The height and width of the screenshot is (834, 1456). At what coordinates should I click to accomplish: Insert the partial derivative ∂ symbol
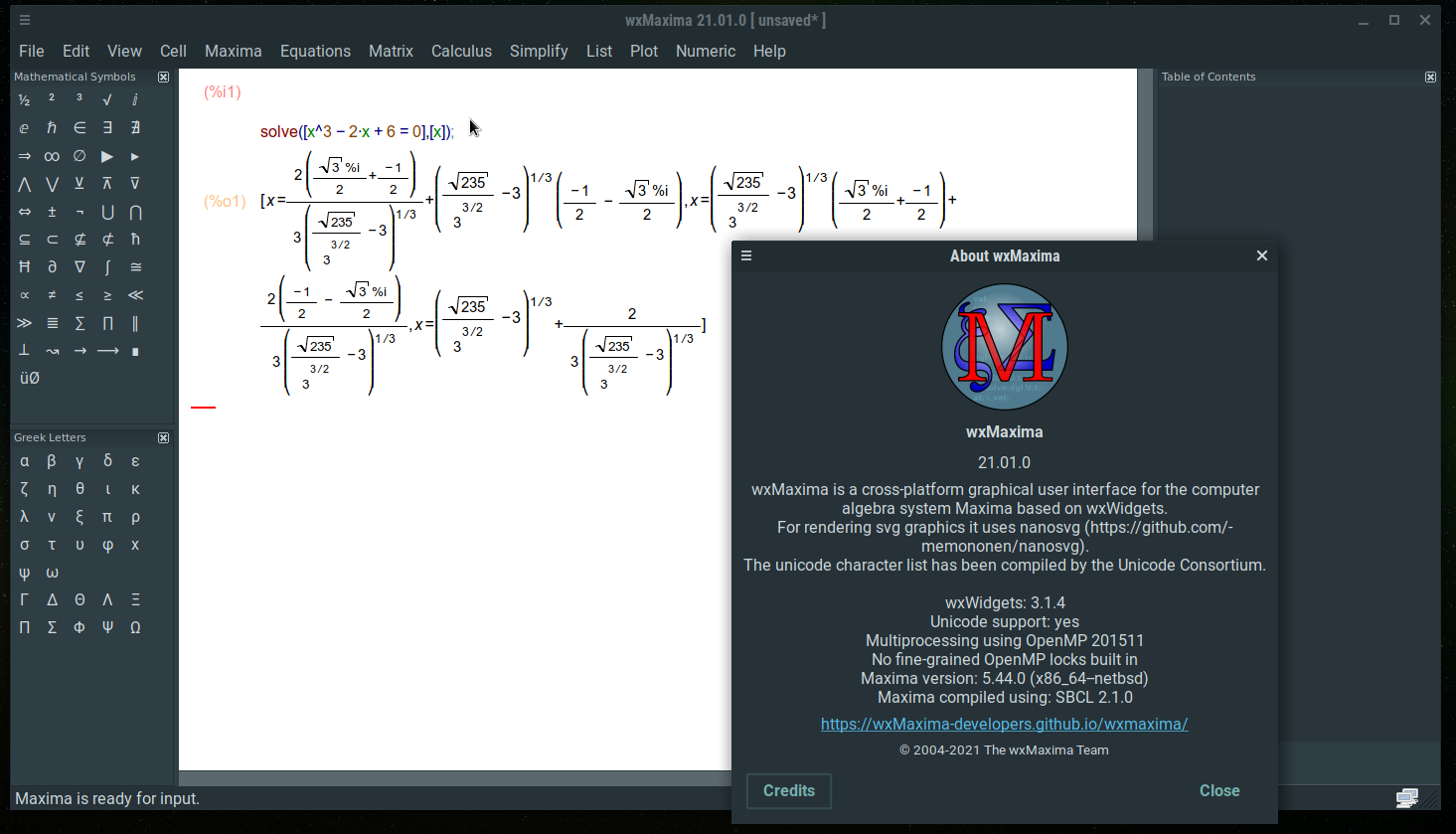point(52,267)
